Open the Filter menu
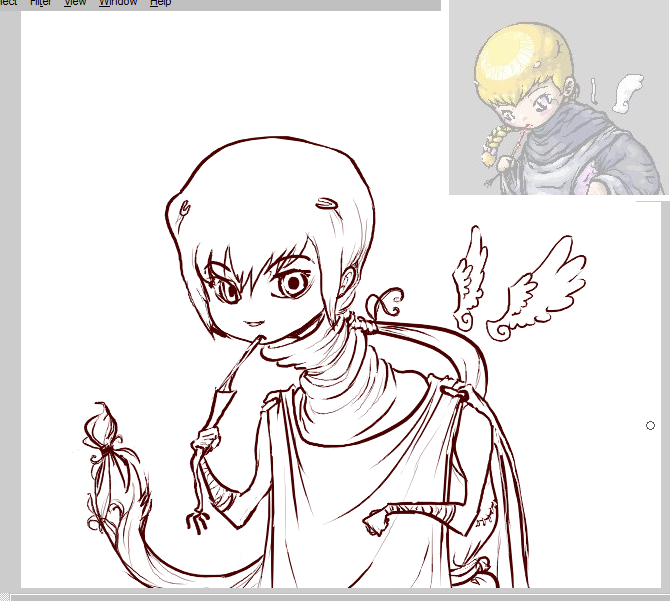 40,3
